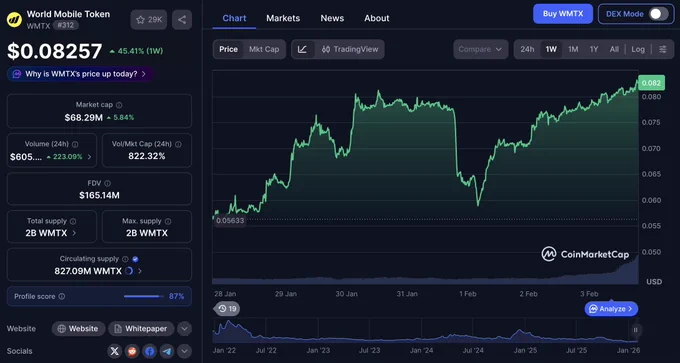This screenshot has height=363, width=680.
Task: Open the Chart tab
Action: coord(234,18)
